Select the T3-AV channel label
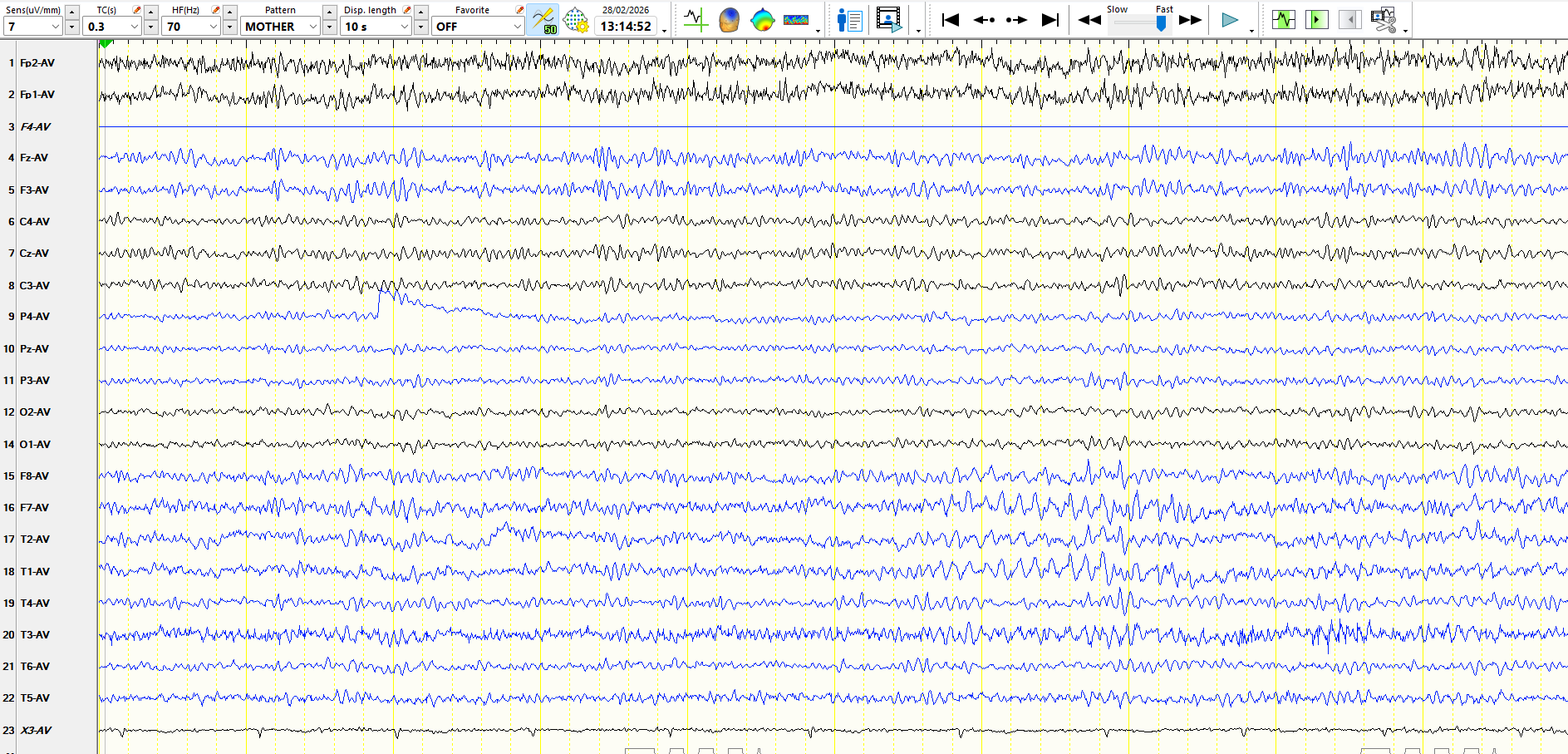This screenshot has height=754, width=1568. [x=35, y=635]
